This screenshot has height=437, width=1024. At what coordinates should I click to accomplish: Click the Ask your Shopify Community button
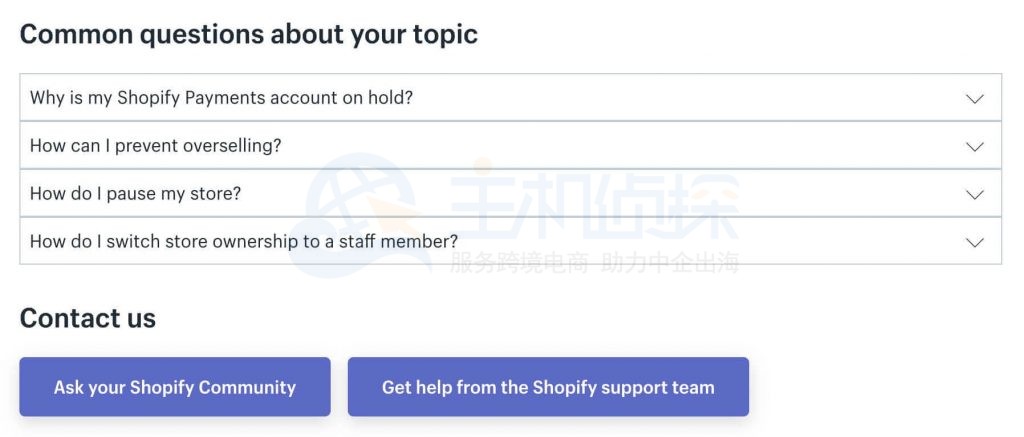point(175,387)
